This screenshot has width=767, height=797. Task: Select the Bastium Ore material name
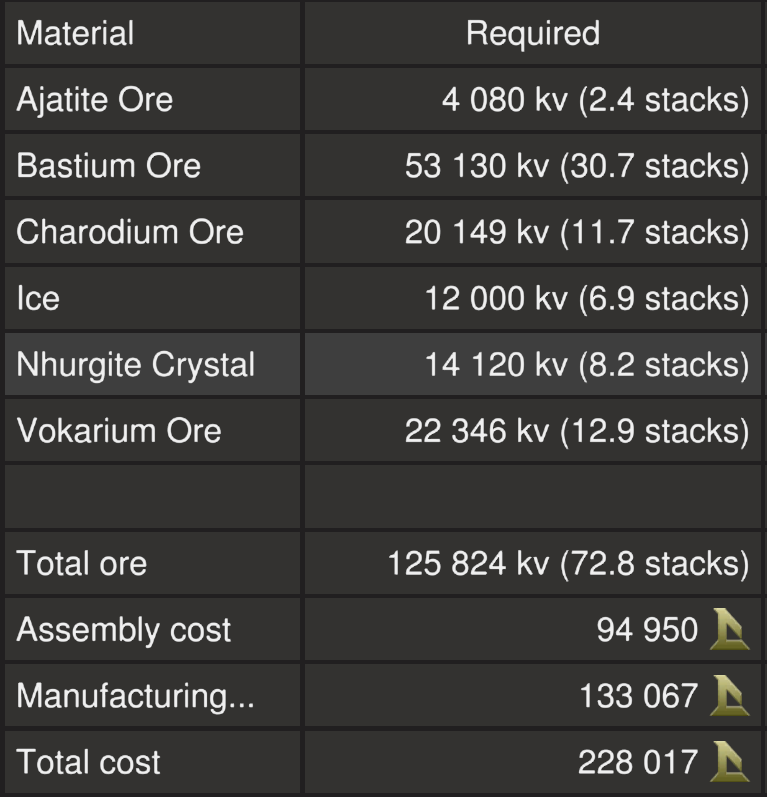[109, 165]
